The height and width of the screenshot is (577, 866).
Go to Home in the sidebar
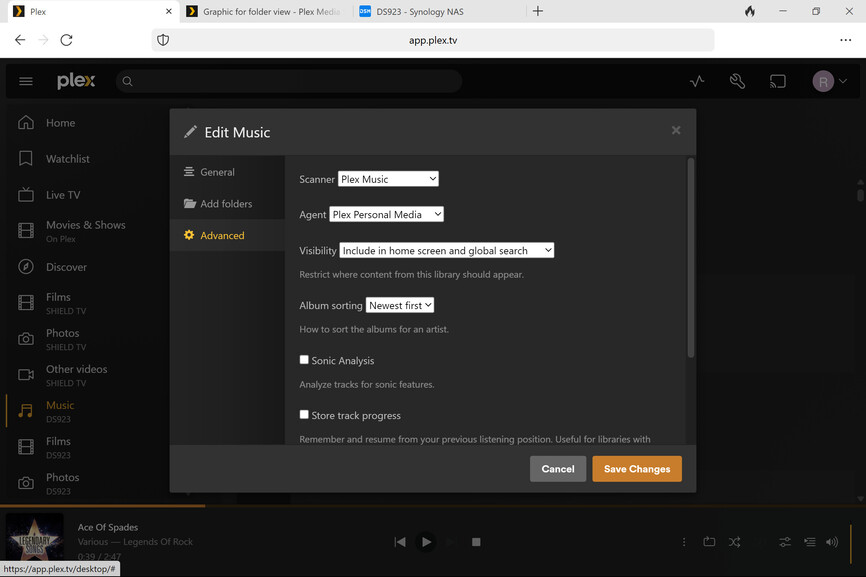(x=60, y=123)
